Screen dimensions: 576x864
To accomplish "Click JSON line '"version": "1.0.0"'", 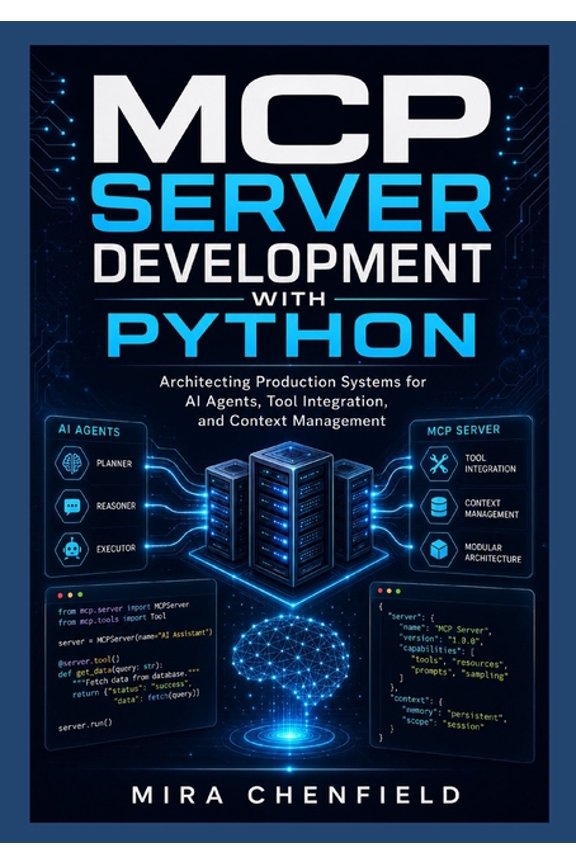I will [x=441, y=640].
